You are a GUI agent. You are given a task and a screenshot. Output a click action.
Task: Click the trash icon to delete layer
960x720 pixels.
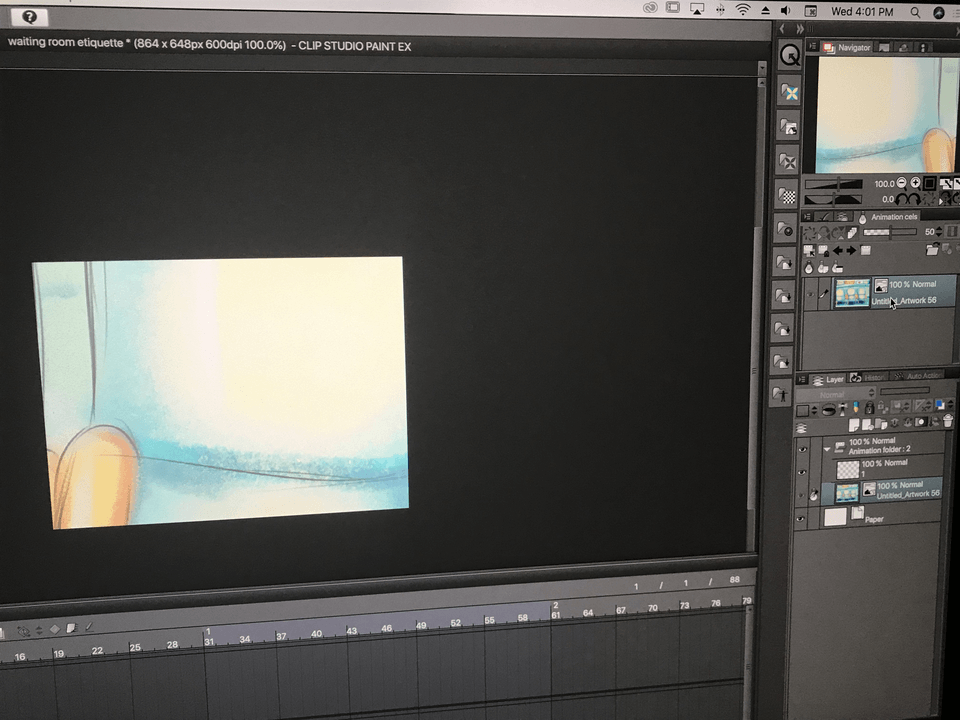pyautogui.click(x=946, y=422)
